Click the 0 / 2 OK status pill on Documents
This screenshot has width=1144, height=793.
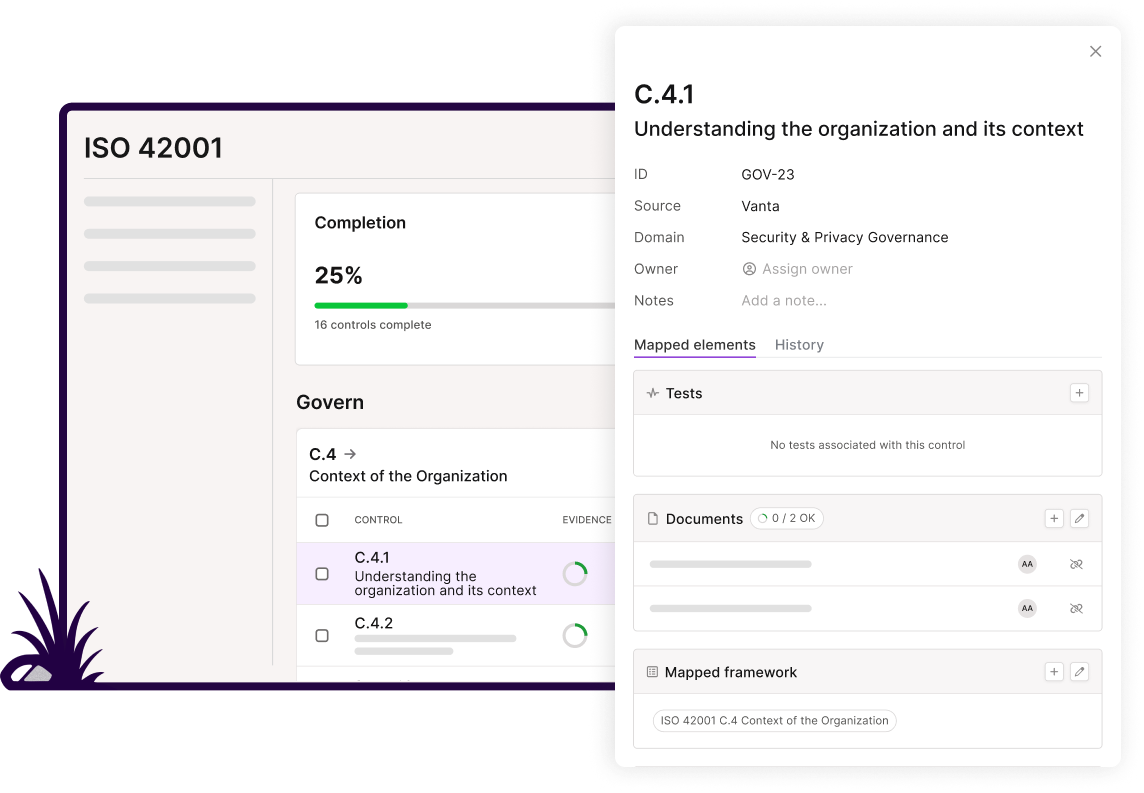coord(786,518)
